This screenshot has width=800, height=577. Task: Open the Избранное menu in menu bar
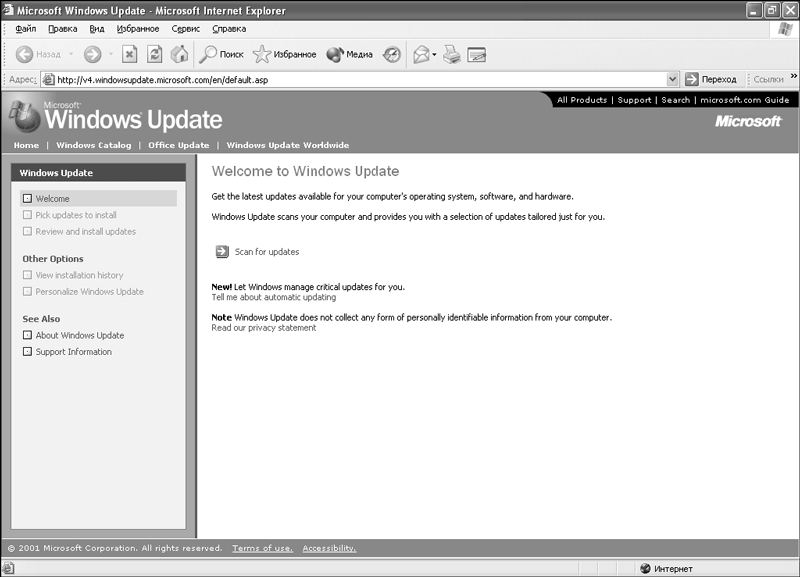pos(138,29)
